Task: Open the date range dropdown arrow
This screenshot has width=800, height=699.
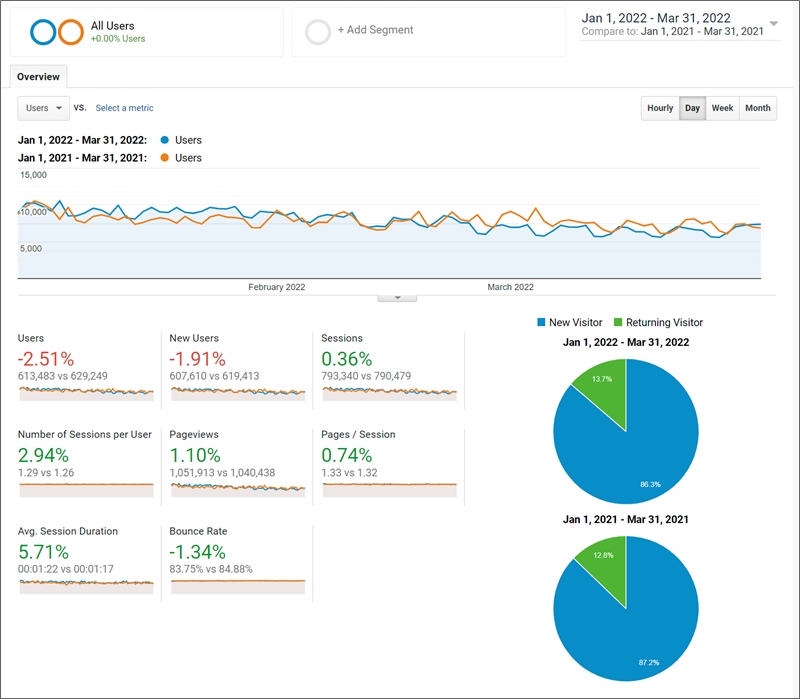Action: pyautogui.click(x=774, y=24)
